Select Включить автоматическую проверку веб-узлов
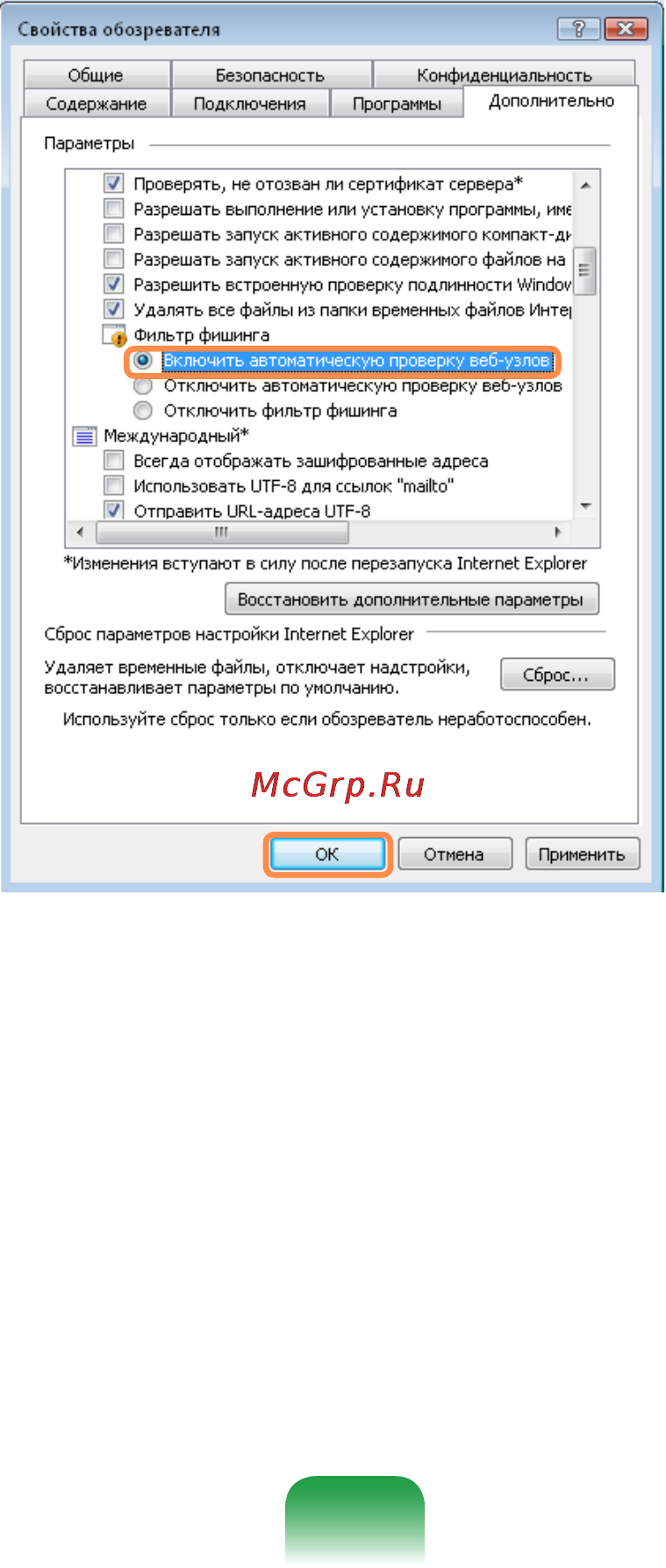The image size is (666, 1568). [143, 360]
